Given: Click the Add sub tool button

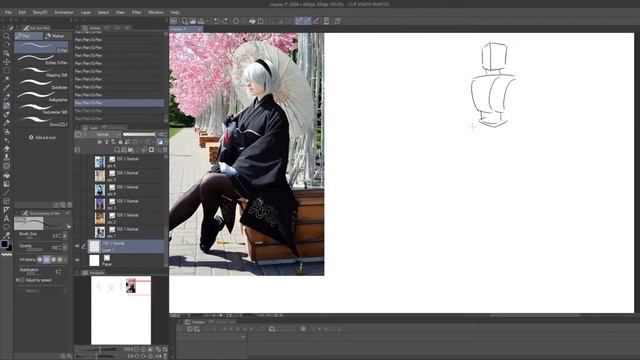Looking at the screenshot, I should tap(42, 138).
